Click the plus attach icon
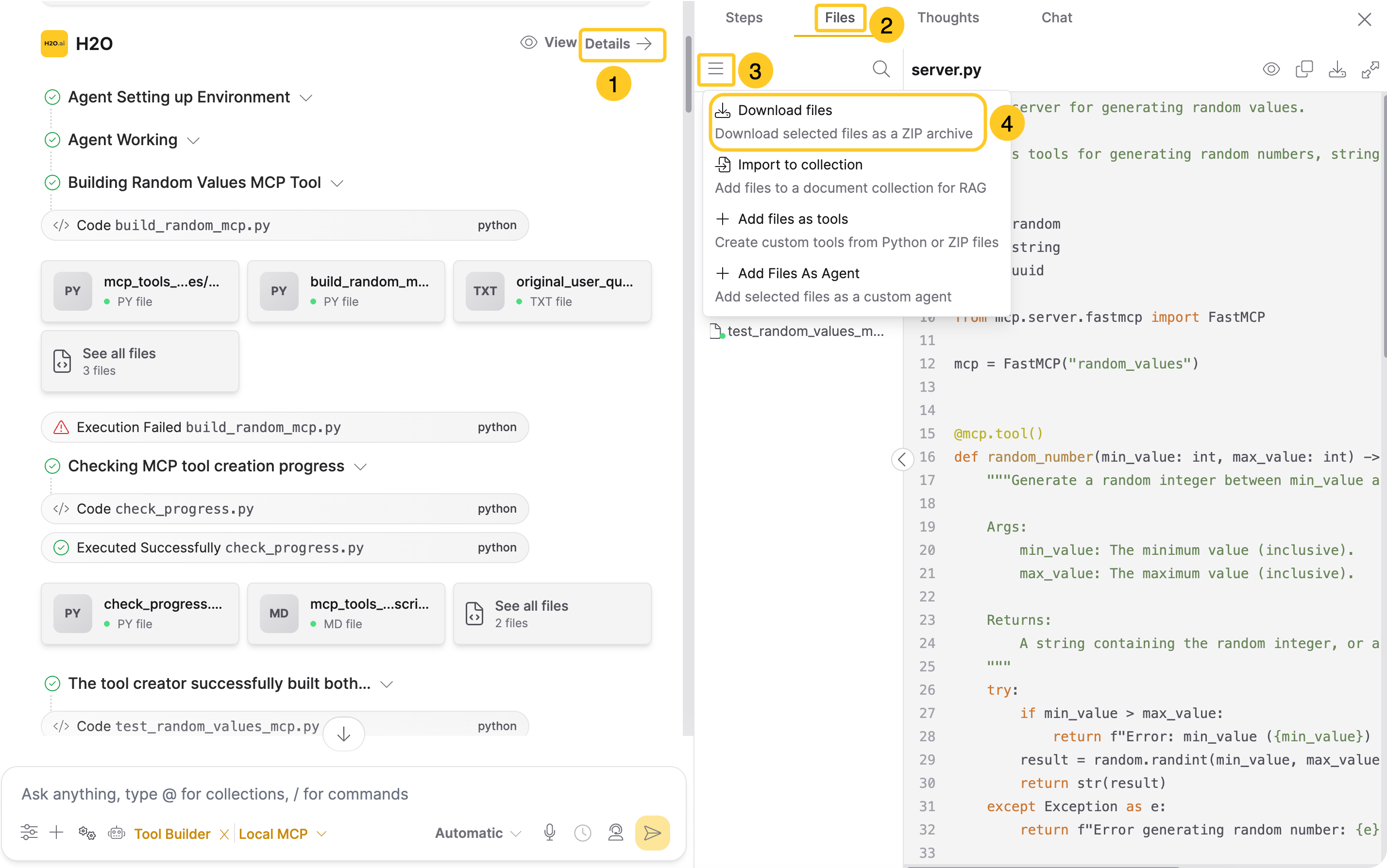 click(56, 833)
